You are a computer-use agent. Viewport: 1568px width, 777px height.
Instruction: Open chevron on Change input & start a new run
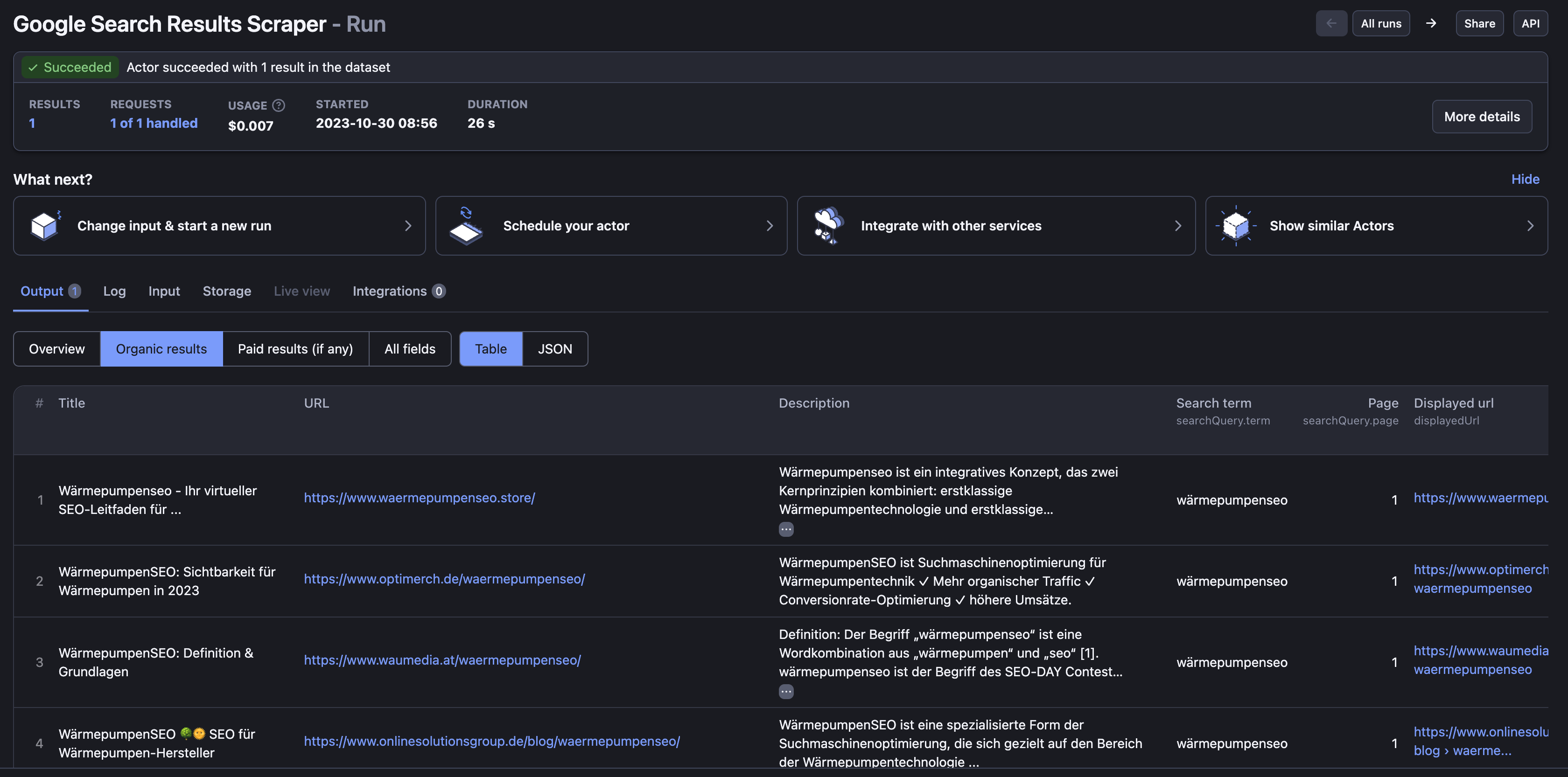pos(408,226)
